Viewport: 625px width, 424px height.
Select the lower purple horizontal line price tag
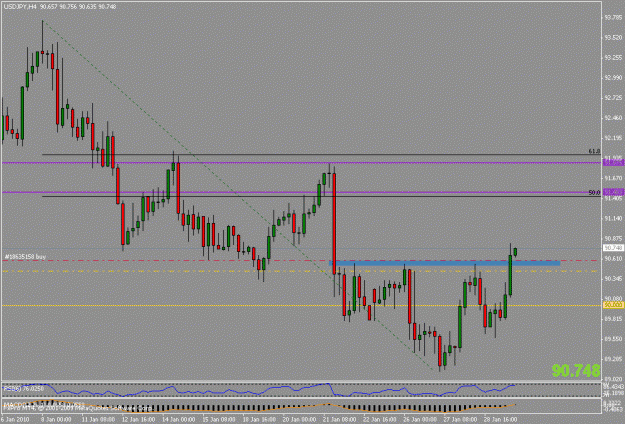coord(613,192)
